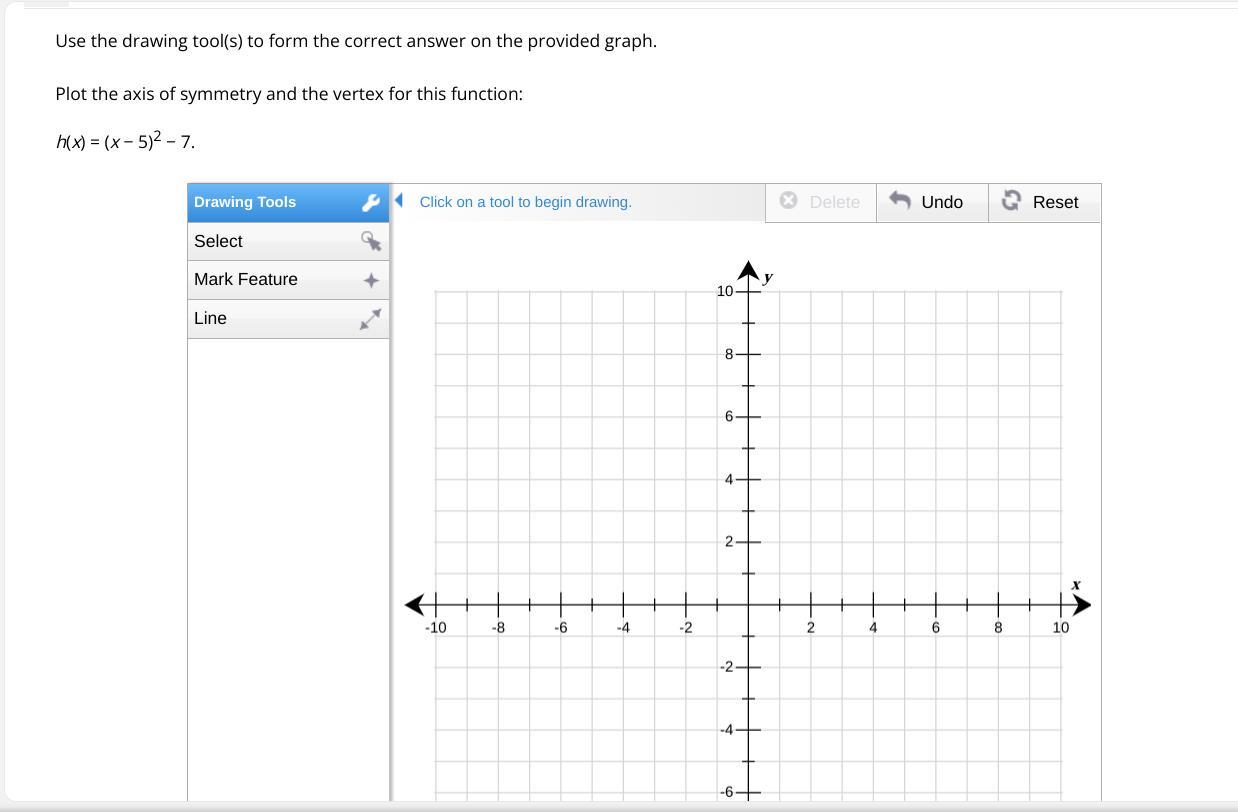Click the Drawing Tools header title

coord(245,202)
